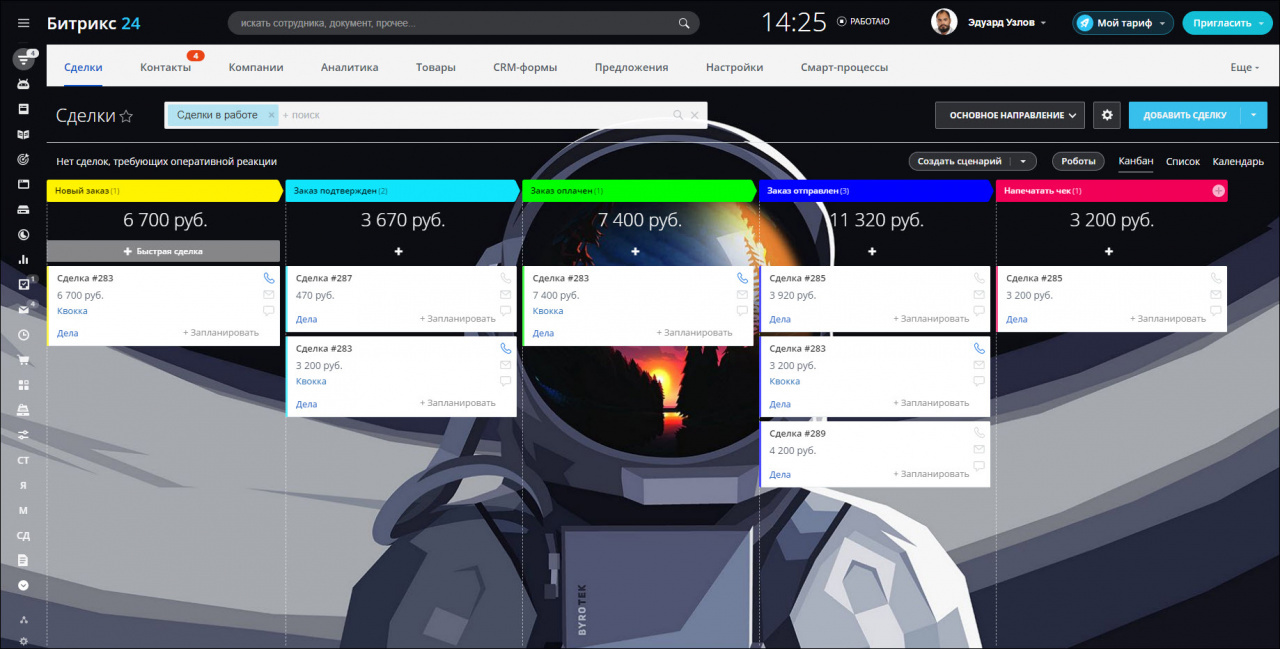Open the Мой тариф dropdown
The width and height of the screenshot is (1280, 649).
pyautogui.click(x=1162, y=23)
